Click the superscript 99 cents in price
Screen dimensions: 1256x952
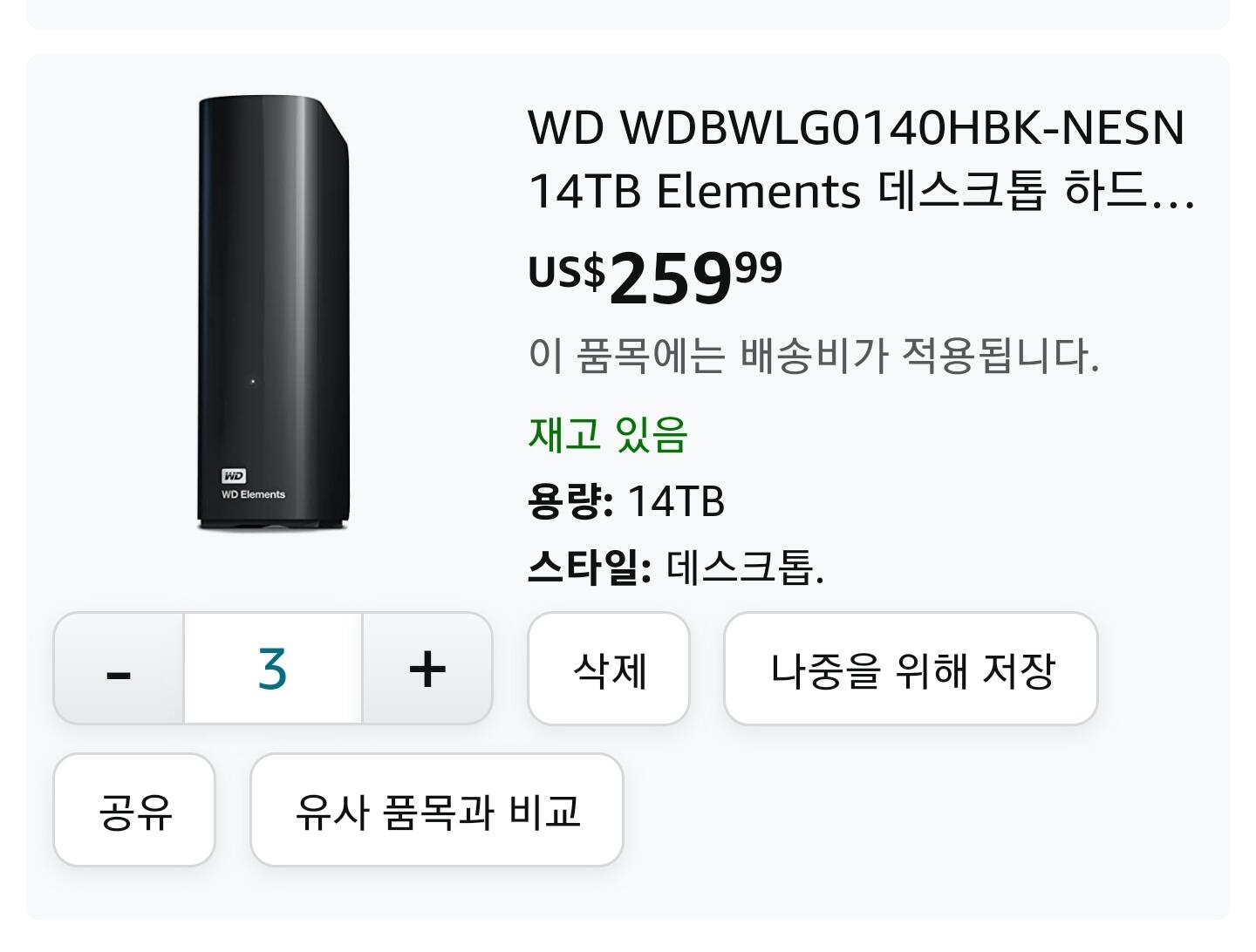click(758, 268)
